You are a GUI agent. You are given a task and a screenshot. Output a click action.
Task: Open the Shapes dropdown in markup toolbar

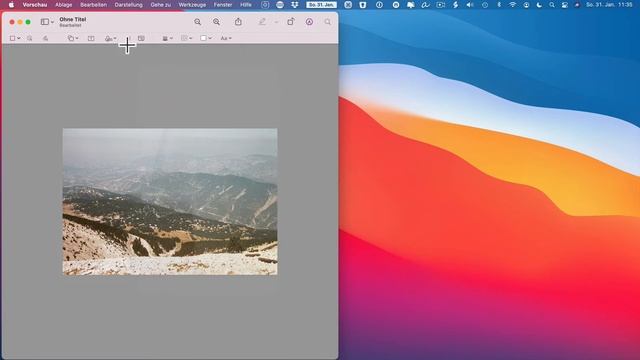73,38
